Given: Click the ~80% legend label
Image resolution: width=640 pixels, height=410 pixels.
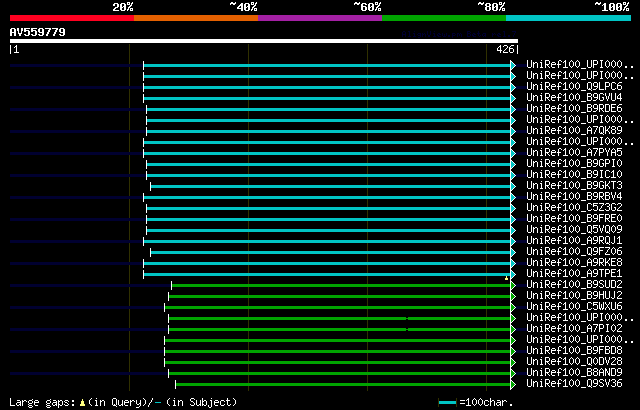Looking at the screenshot, I should click(491, 7).
